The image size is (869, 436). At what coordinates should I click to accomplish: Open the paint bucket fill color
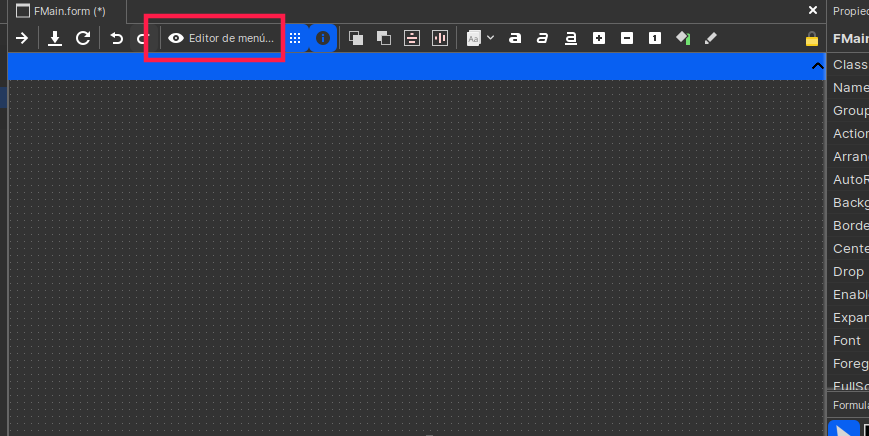[683, 38]
